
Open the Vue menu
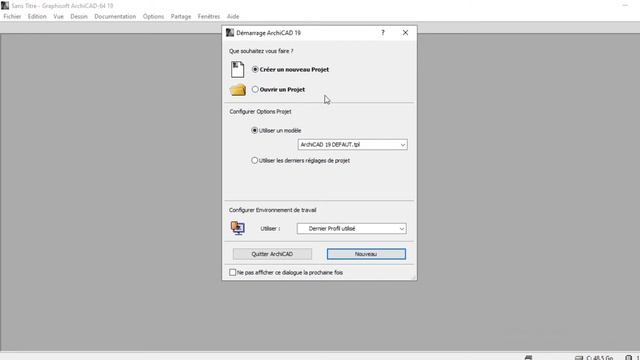click(58, 17)
